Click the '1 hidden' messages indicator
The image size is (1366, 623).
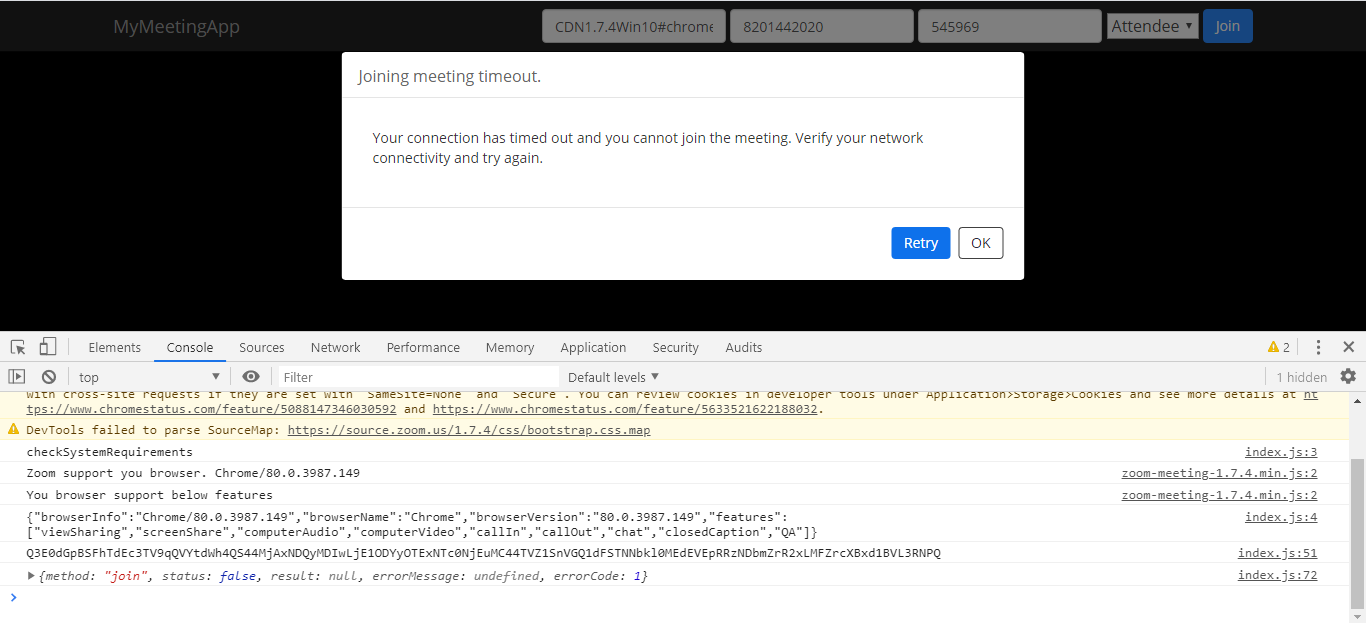tap(1301, 377)
